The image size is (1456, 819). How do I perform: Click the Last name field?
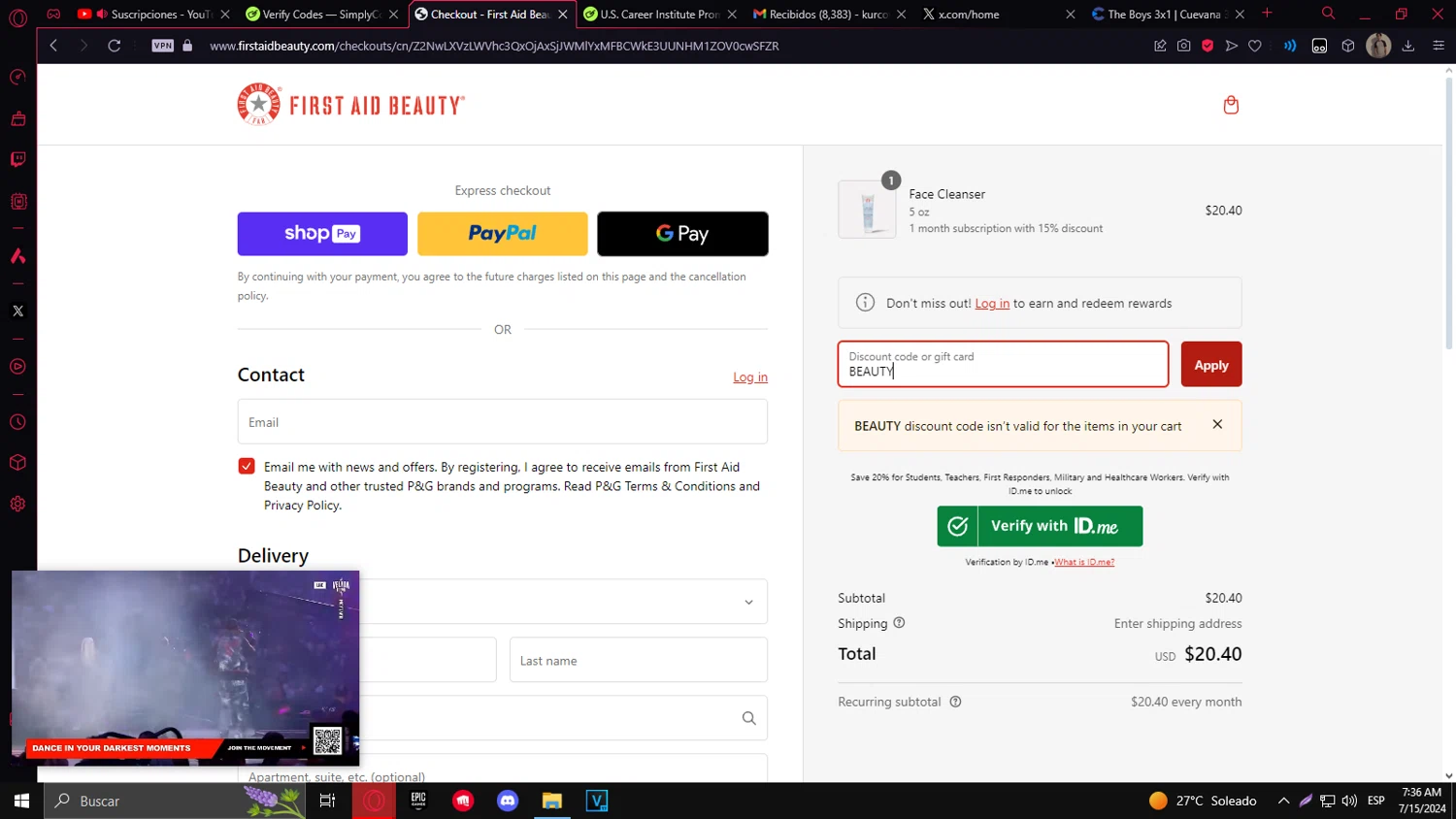pos(639,661)
